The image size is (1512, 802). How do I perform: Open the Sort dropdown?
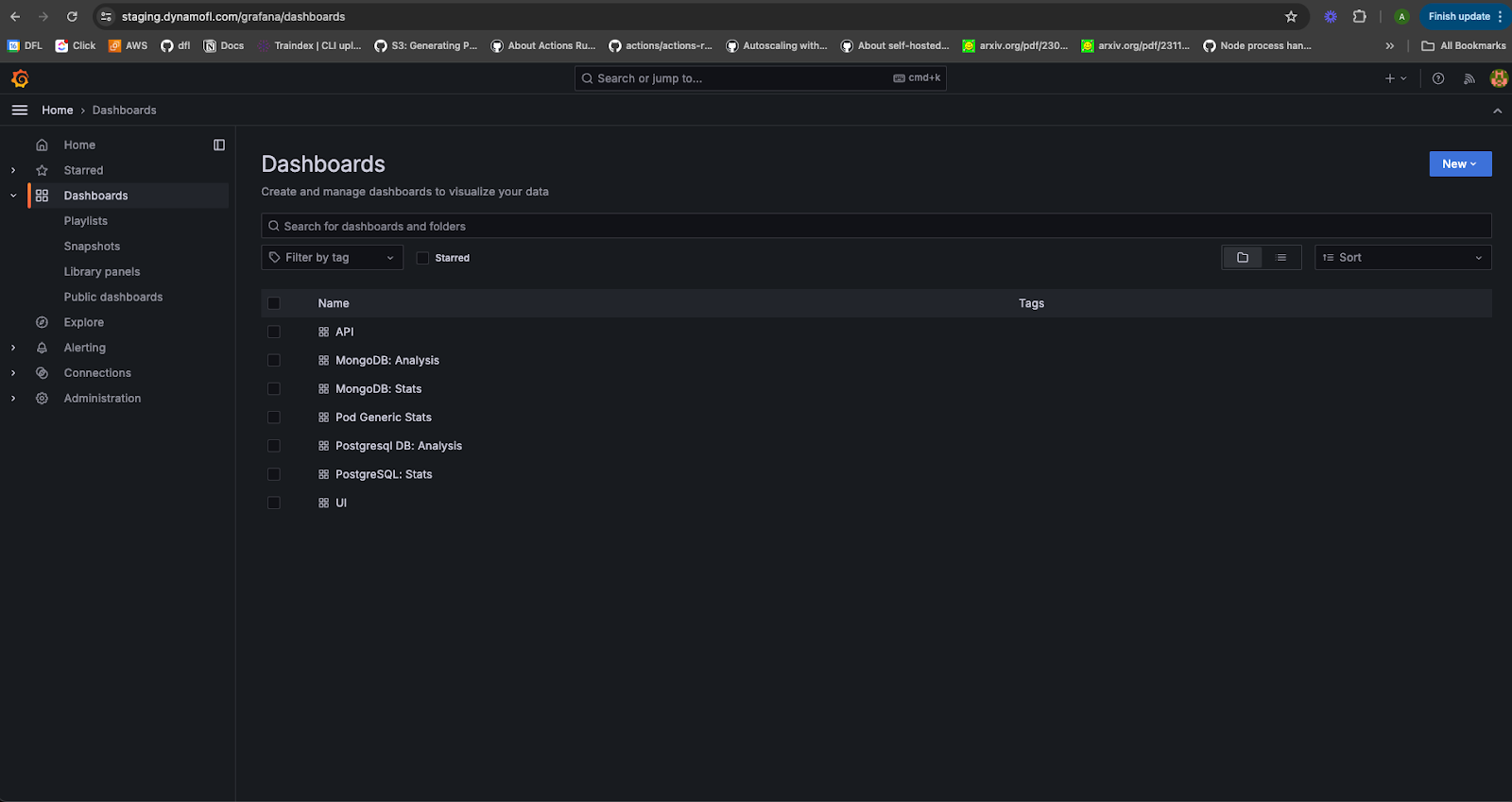[x=1402, y=257]
